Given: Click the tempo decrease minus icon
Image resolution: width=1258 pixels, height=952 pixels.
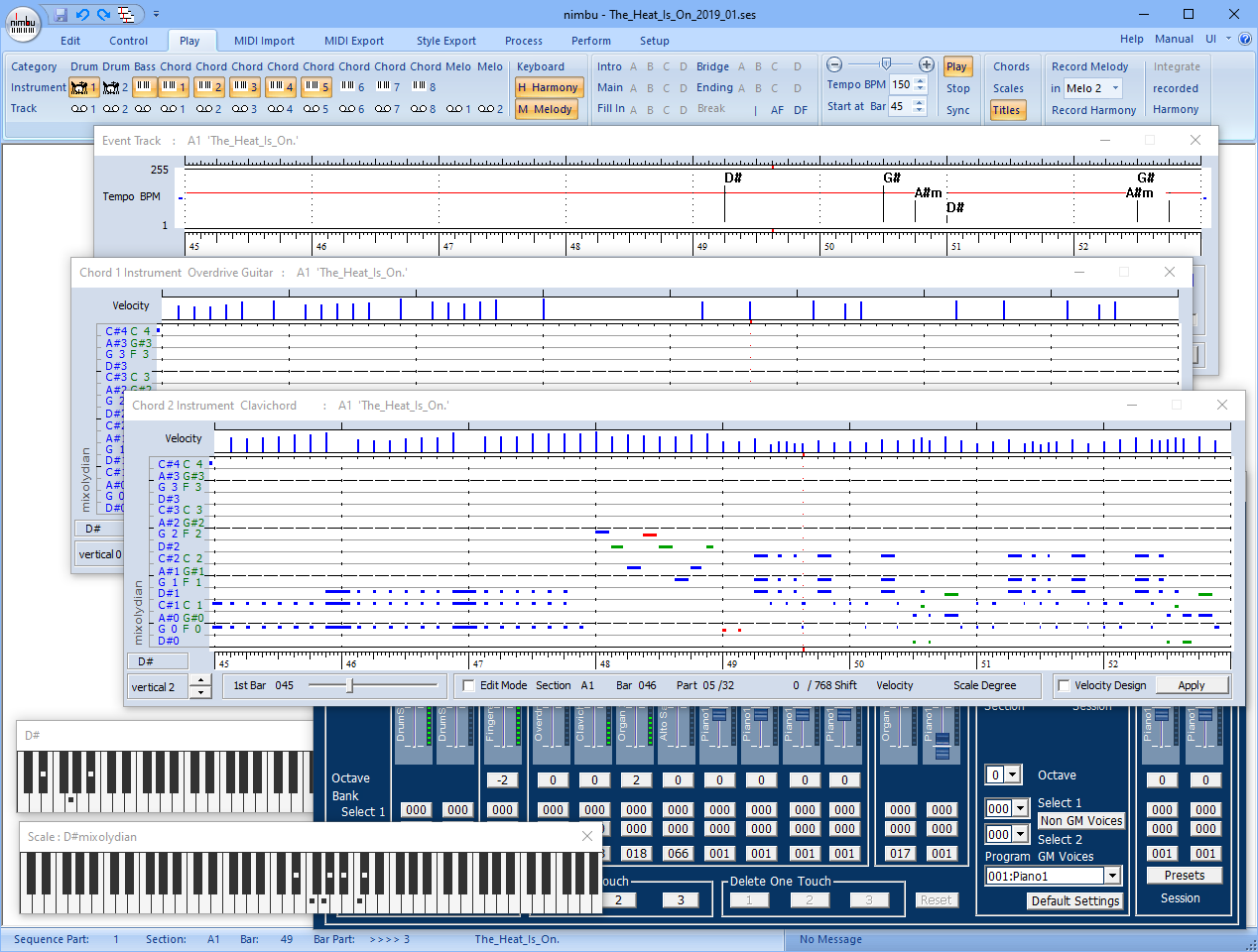Looking at the screenshot, I should coord(834,64).
